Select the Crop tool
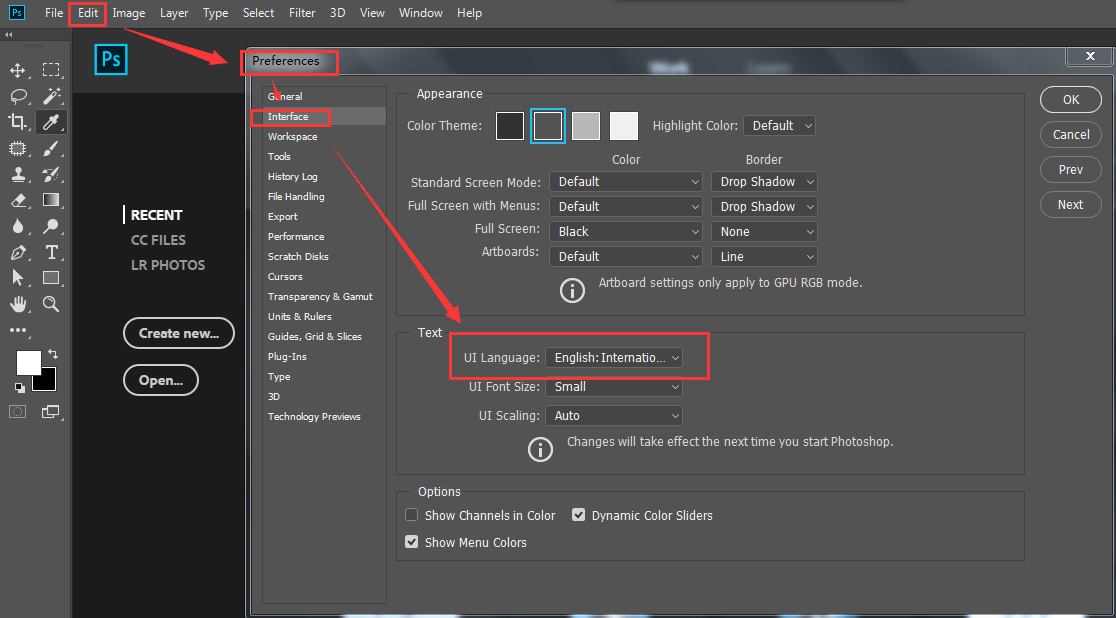The height and width of the screenshot is (618, 1116). tap(18, 122)
